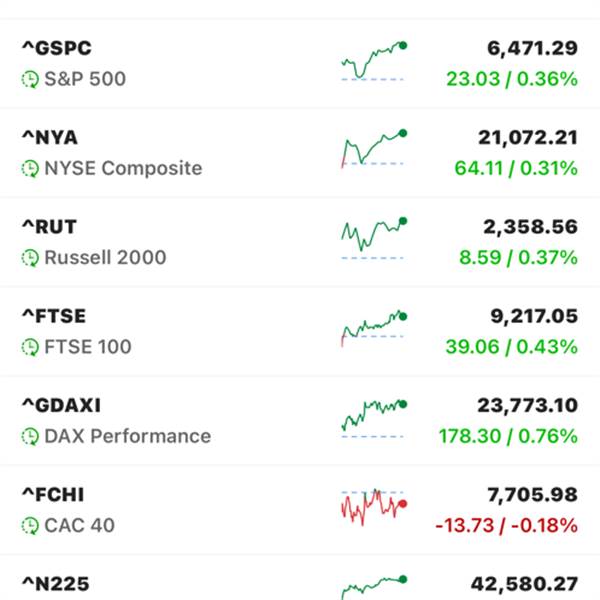Click the clock icon beside DAX Performance

pos(30,437)
